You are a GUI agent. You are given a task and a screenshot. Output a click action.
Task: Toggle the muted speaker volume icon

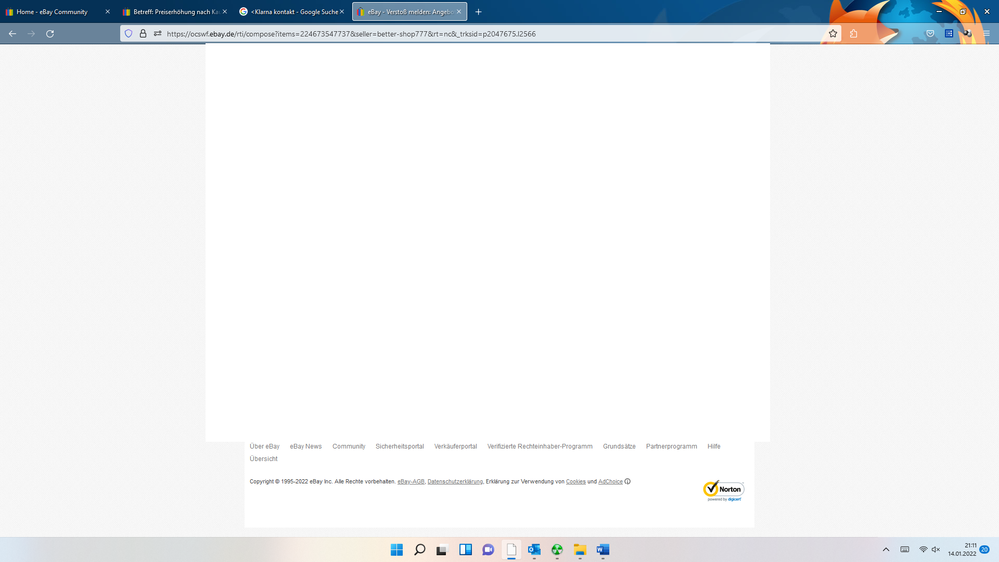click(936, 550)
